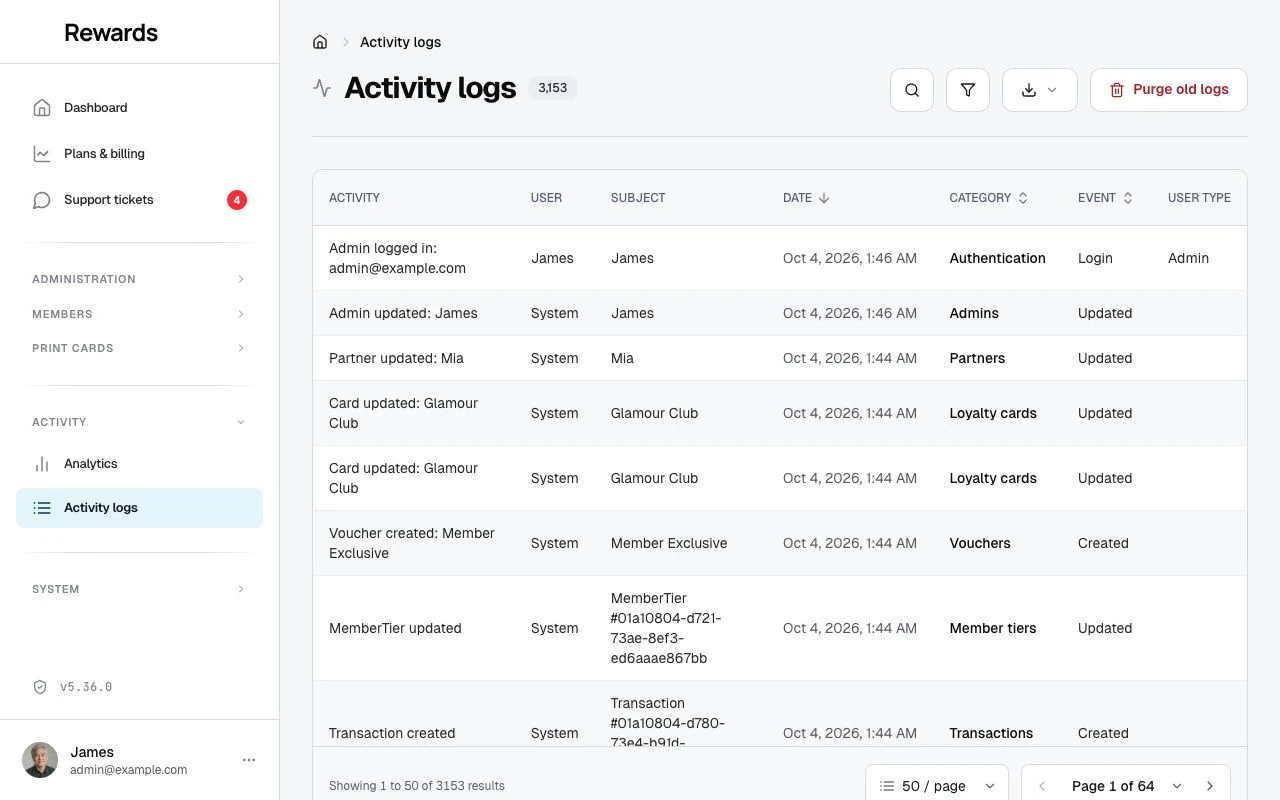Screen dimensions: 1280x800
Task: Click the Activity logs list icon
Action: pyautogui.click(x=42, y=508)
